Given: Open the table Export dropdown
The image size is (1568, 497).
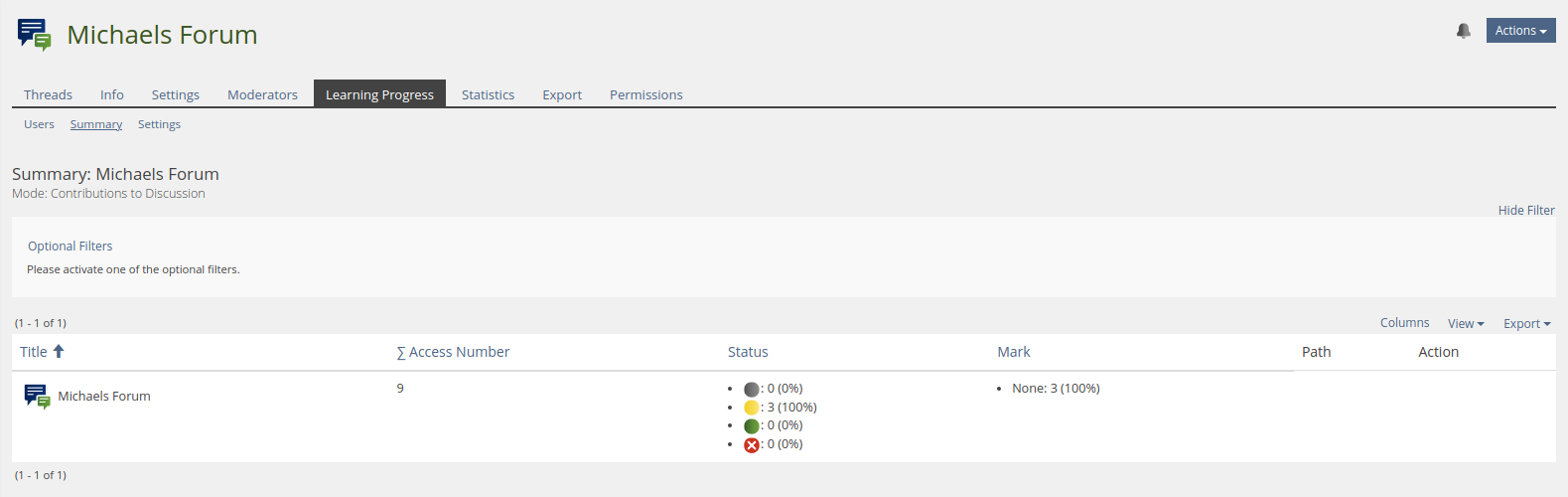Looking at the screenshot, I should [1526, 324].
